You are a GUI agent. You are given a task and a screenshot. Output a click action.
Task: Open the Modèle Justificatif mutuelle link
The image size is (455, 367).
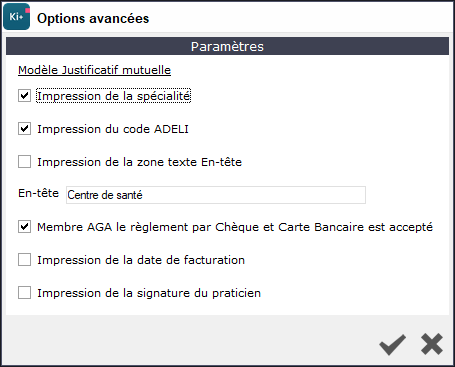pos(94,70)
